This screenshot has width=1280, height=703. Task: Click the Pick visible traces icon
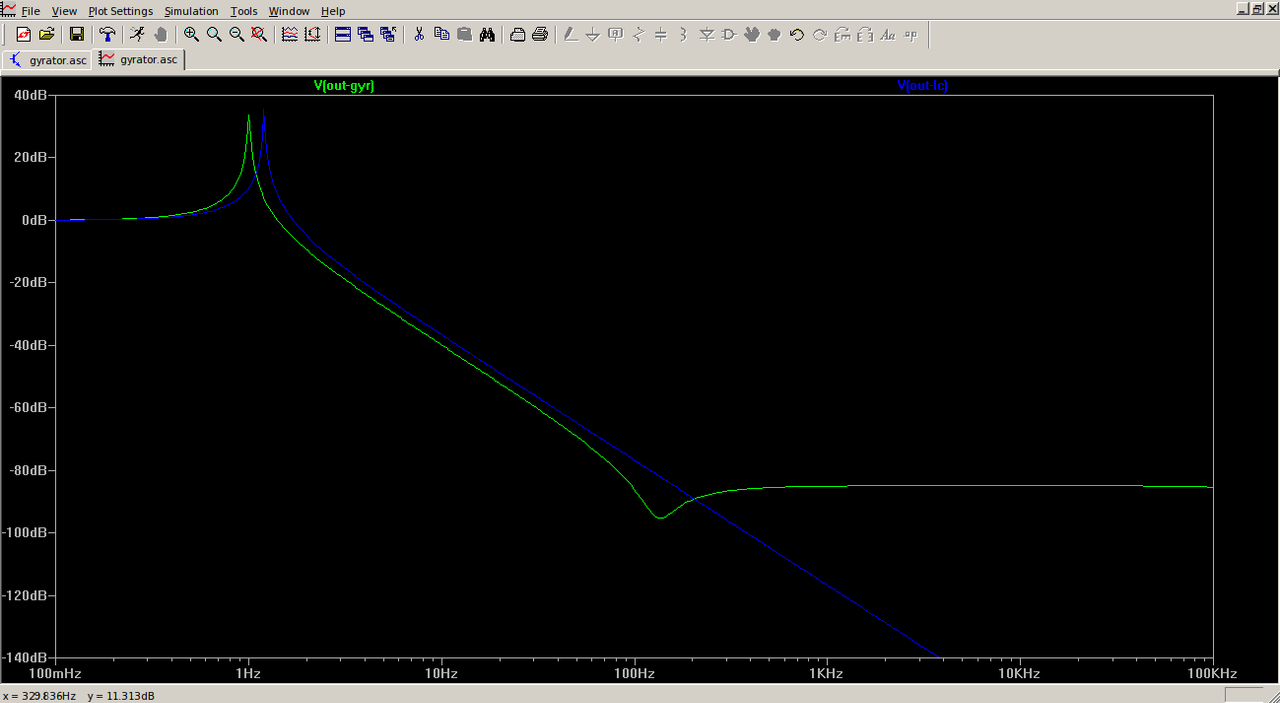tap(313, 34)
